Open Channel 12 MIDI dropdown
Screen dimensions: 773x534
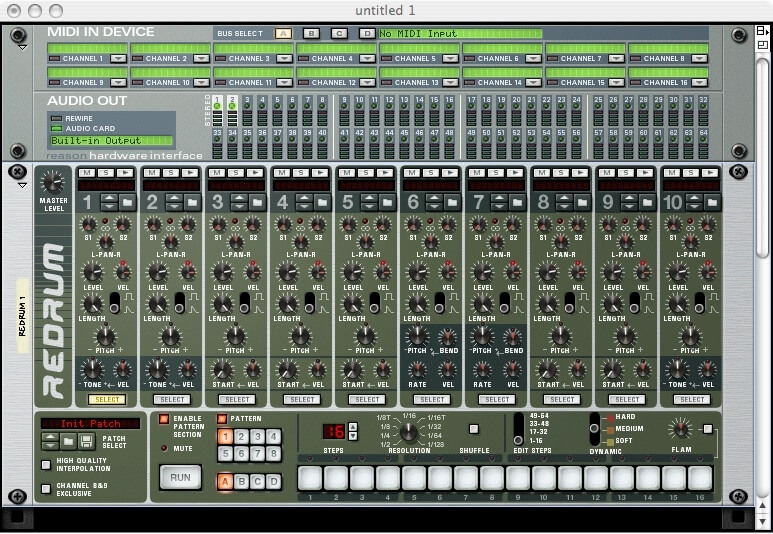click(x=367, y=83)
